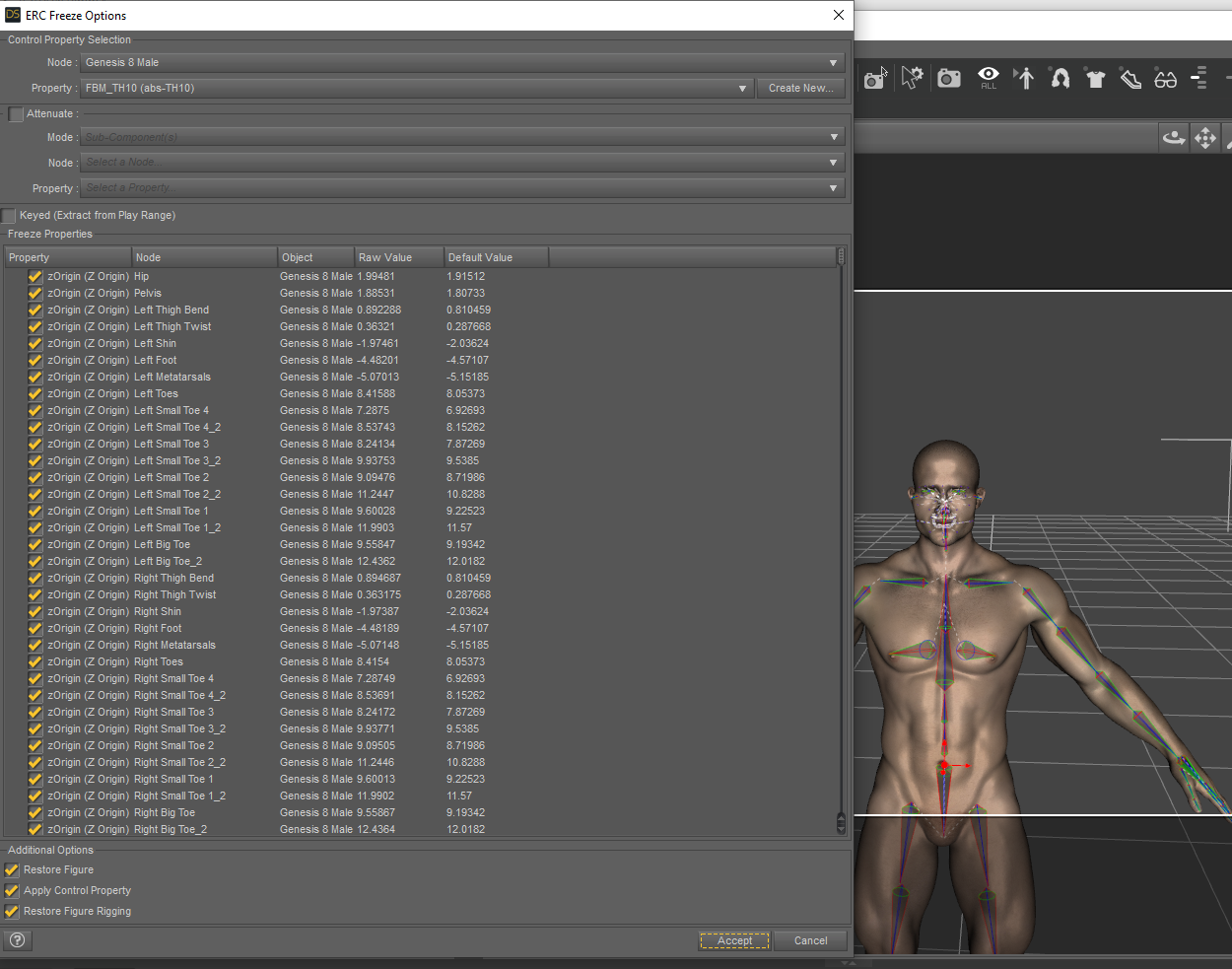This screenshot has width=1232, height=969.
Task: Sort the list by Node column header
Action: click(204, 257)
